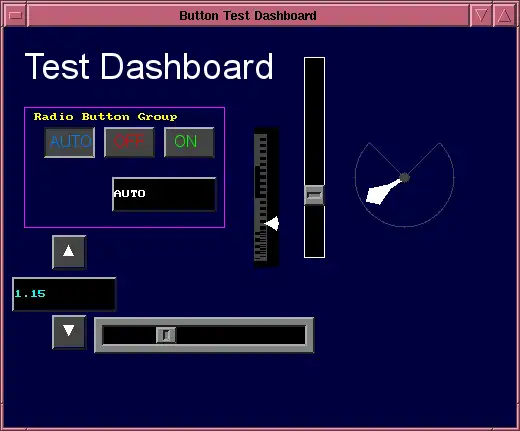Image resolution: width=520 pixels, height=431 pixels.
Task: Open the window menu button in title bar
Action: [15, 15]
